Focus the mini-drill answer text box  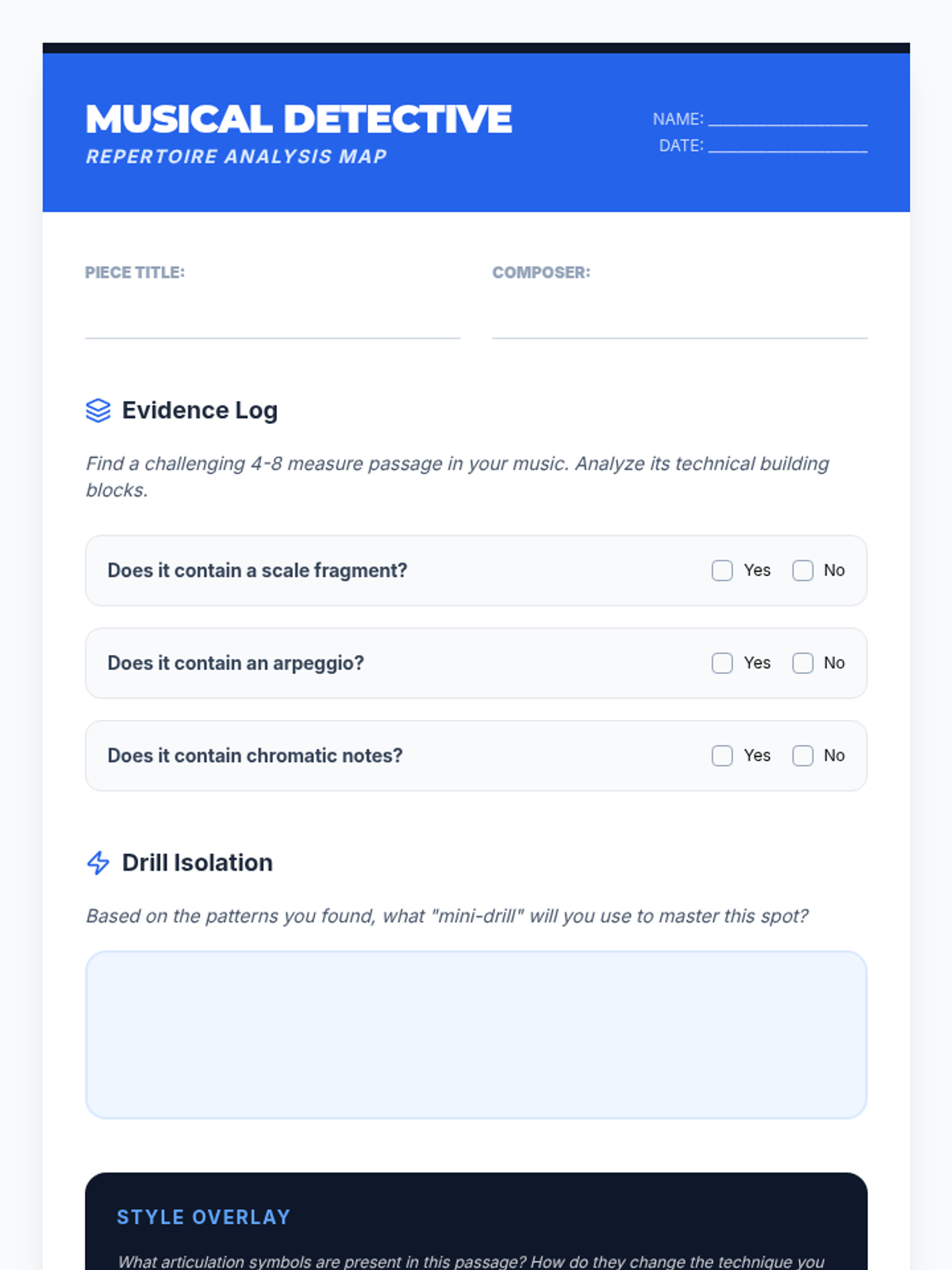point(476,1034)
